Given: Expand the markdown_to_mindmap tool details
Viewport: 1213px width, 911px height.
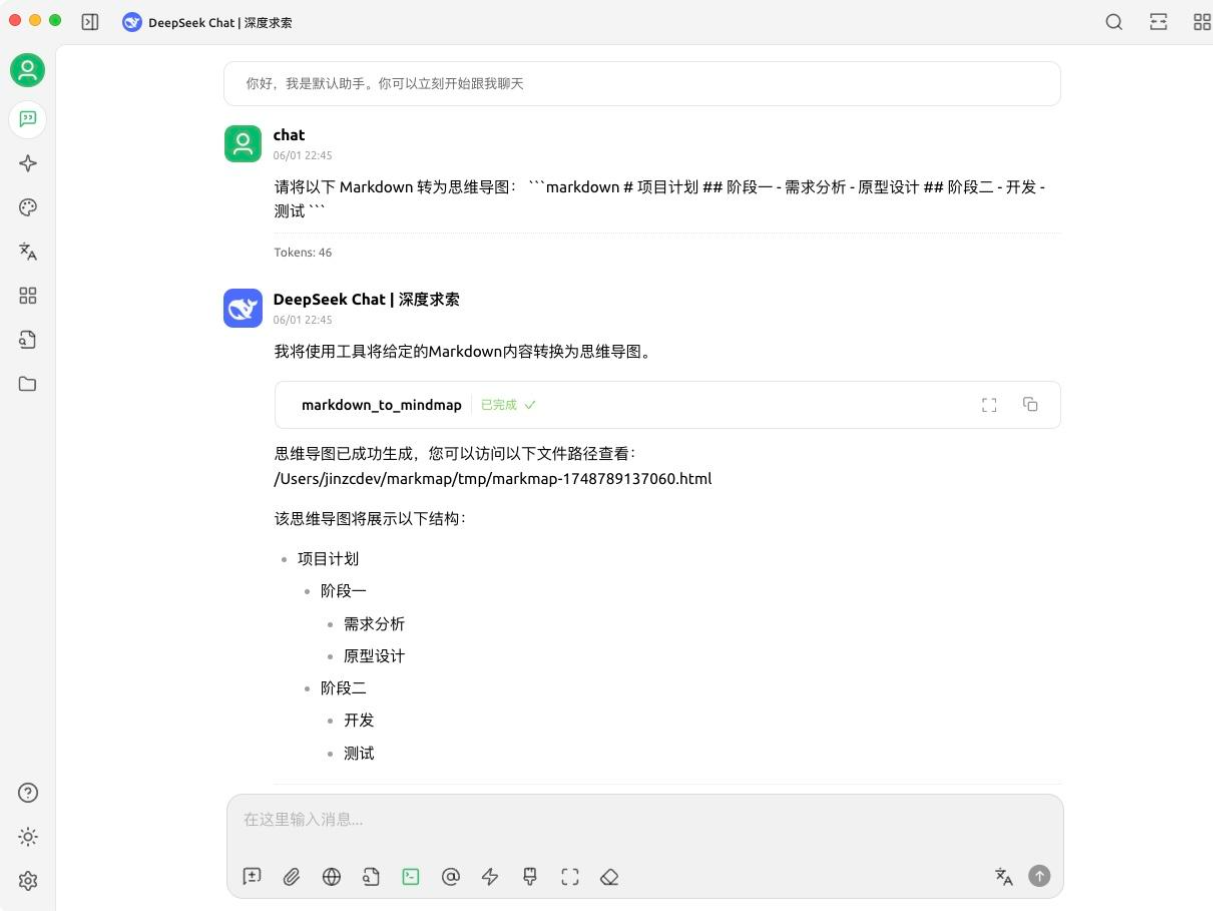Looking at the screenshot, I should pos(990,405).
